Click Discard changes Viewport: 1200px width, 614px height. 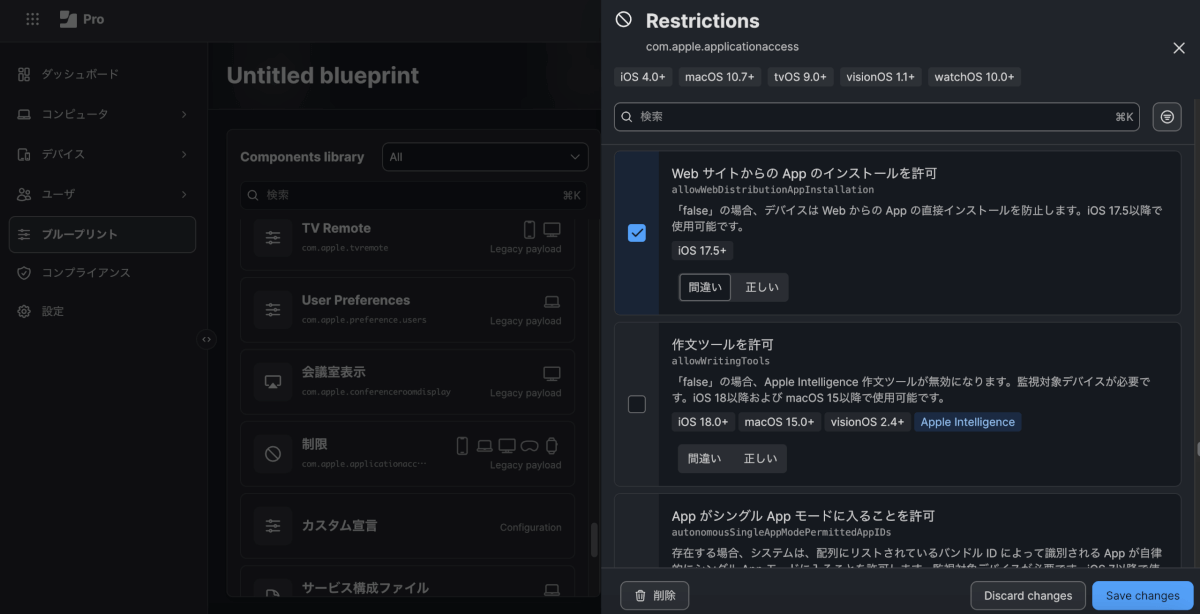pyautogui.click(x=1028, y=596)
